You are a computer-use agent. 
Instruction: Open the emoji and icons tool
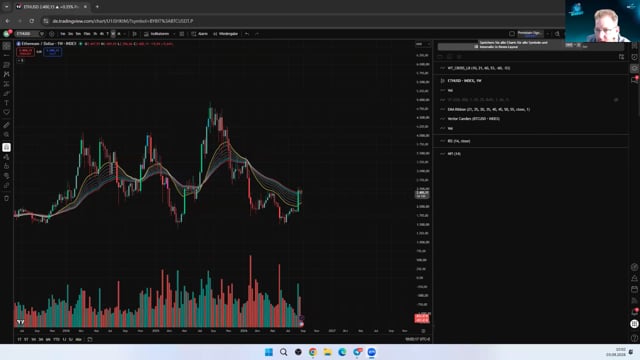click(7, 112)
